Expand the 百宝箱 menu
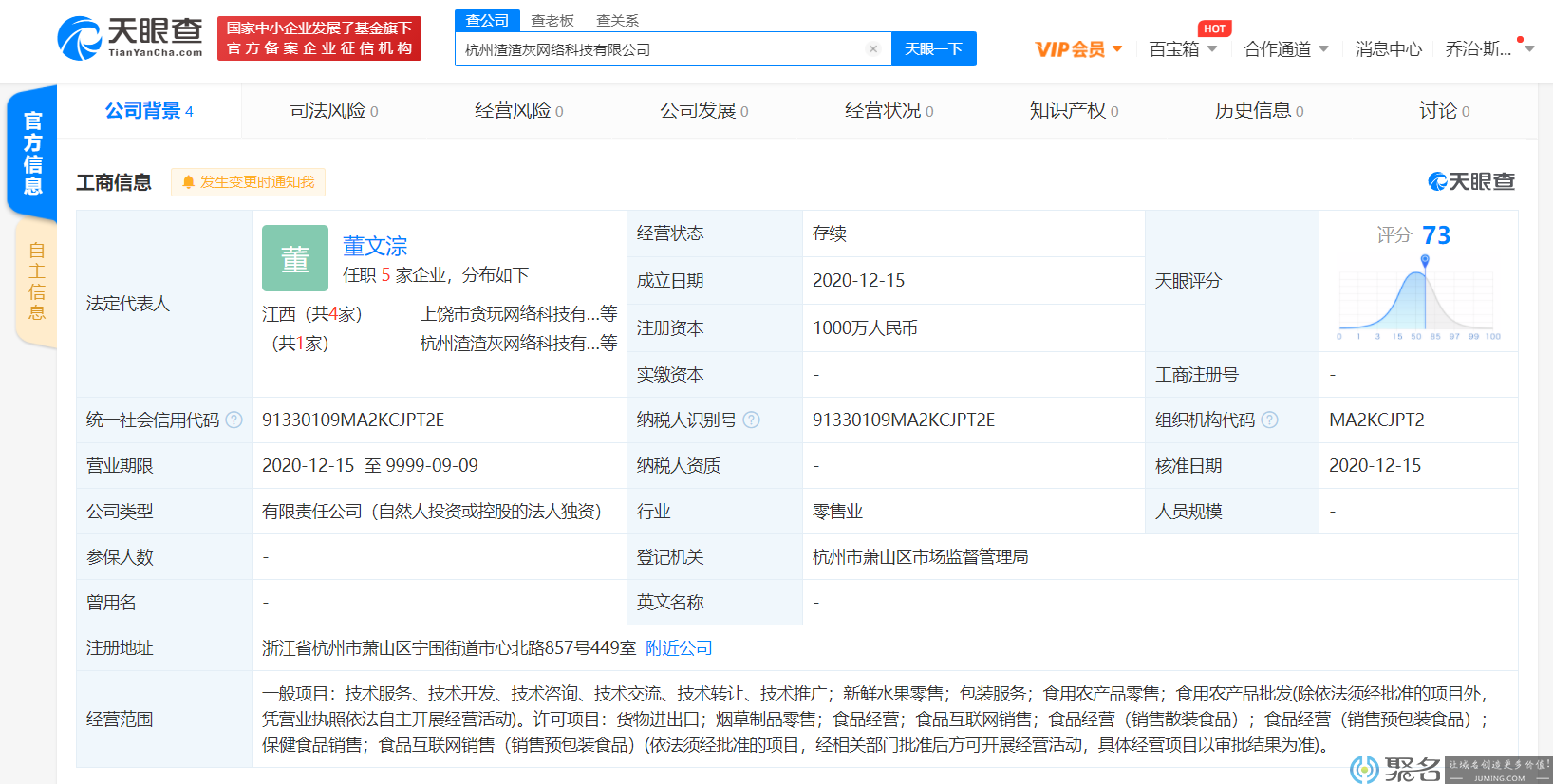1553x784 pixels. pyautogui.click(x=1183, y=49)
